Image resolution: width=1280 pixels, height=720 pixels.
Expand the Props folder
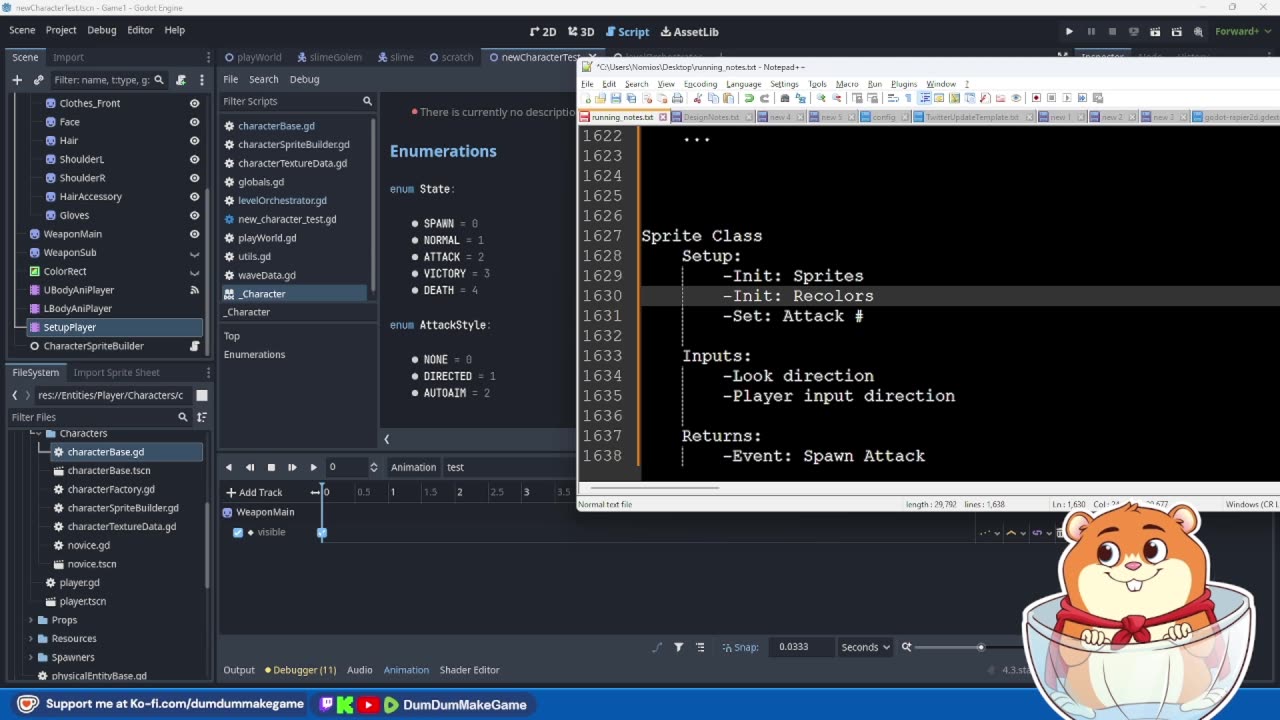pyautogui.click(x=31, y=620)
